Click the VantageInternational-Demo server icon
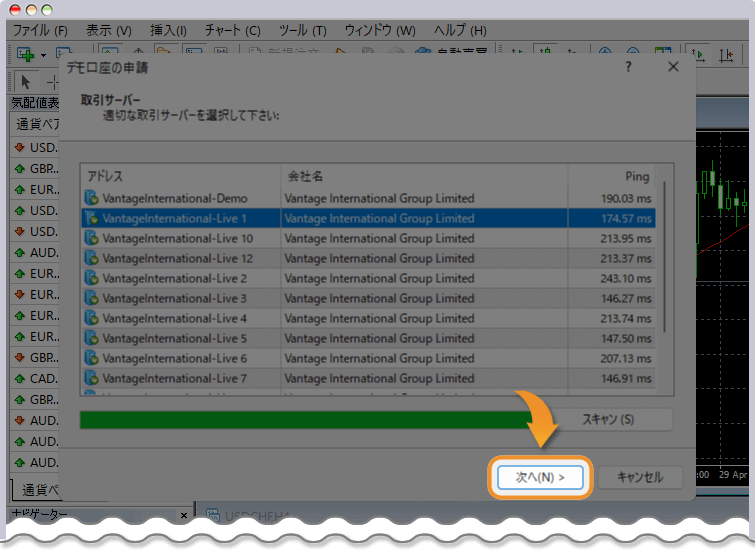 click(92, 198)
